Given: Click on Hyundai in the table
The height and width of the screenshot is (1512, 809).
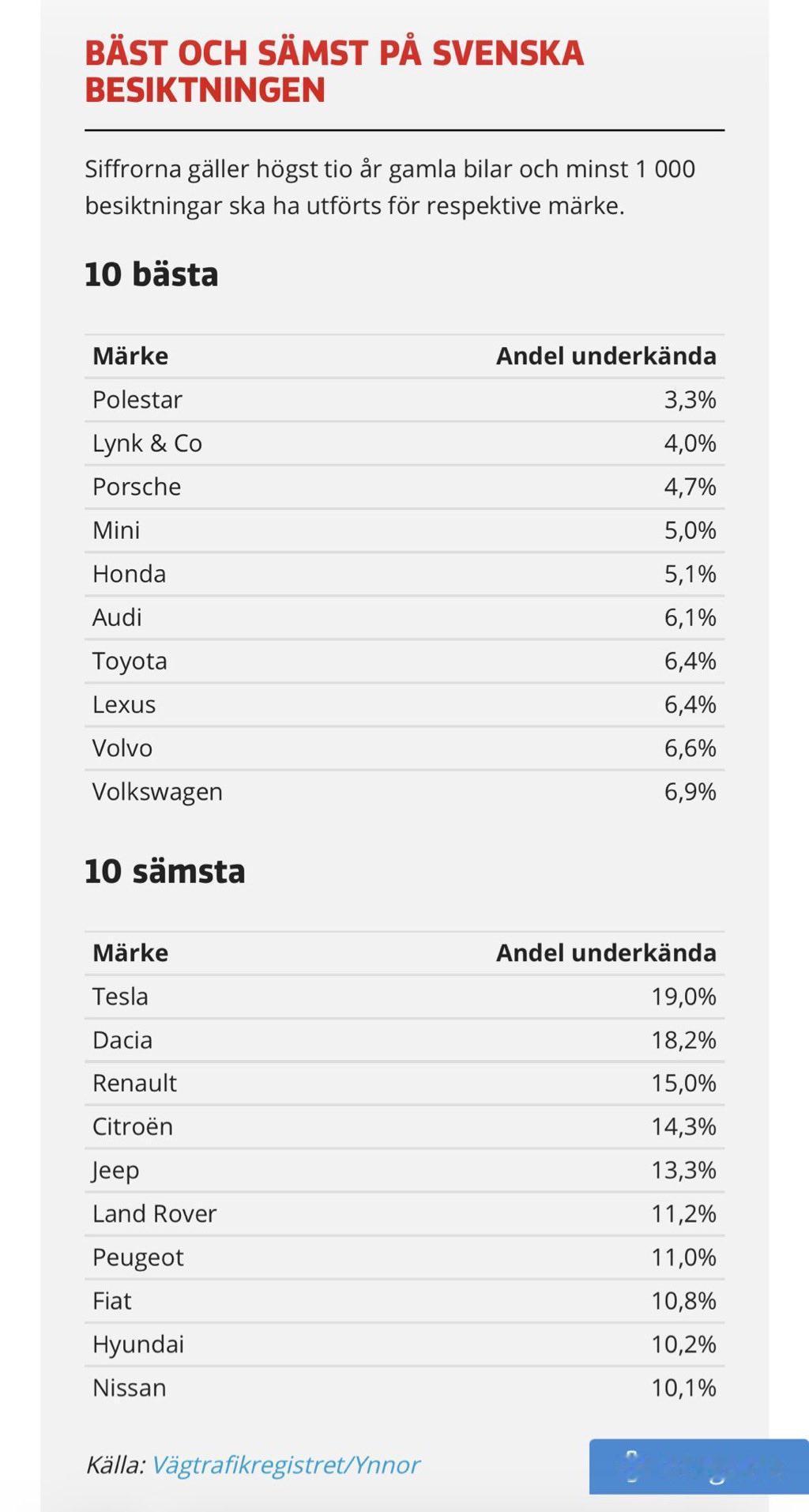Looking at the screenshot, I should coord(138,1344).
